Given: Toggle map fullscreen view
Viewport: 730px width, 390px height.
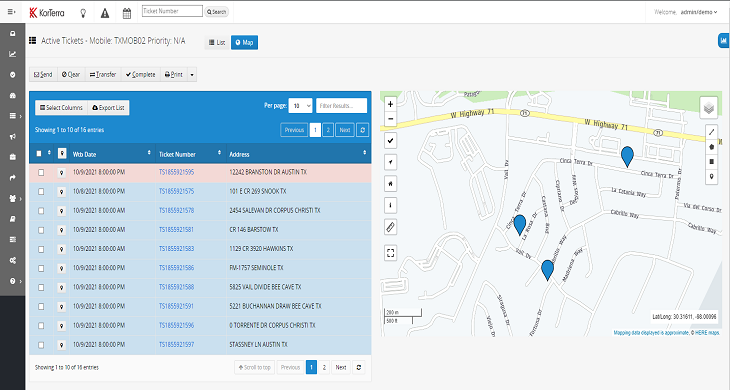Looking at the screenshot, I should pos(391,253).
